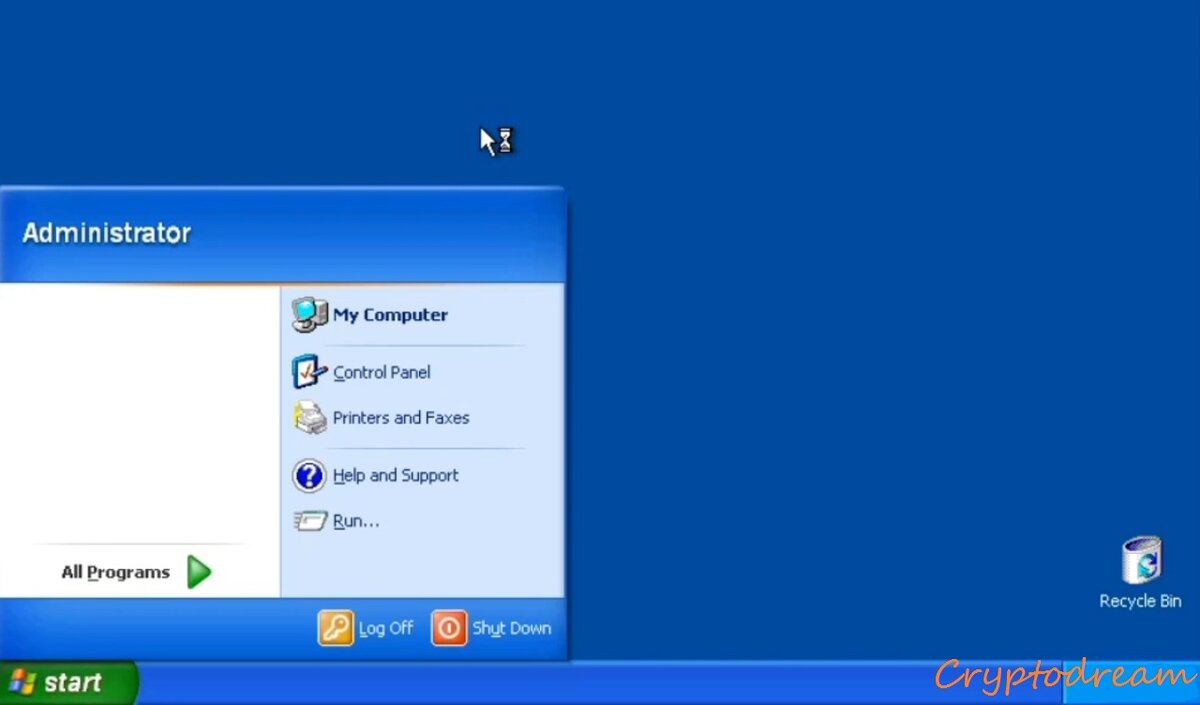The height and width of the screenshot is (705, 1200).
Task: Expand All Programs with green arrow
Action: [x=199, y=572]
